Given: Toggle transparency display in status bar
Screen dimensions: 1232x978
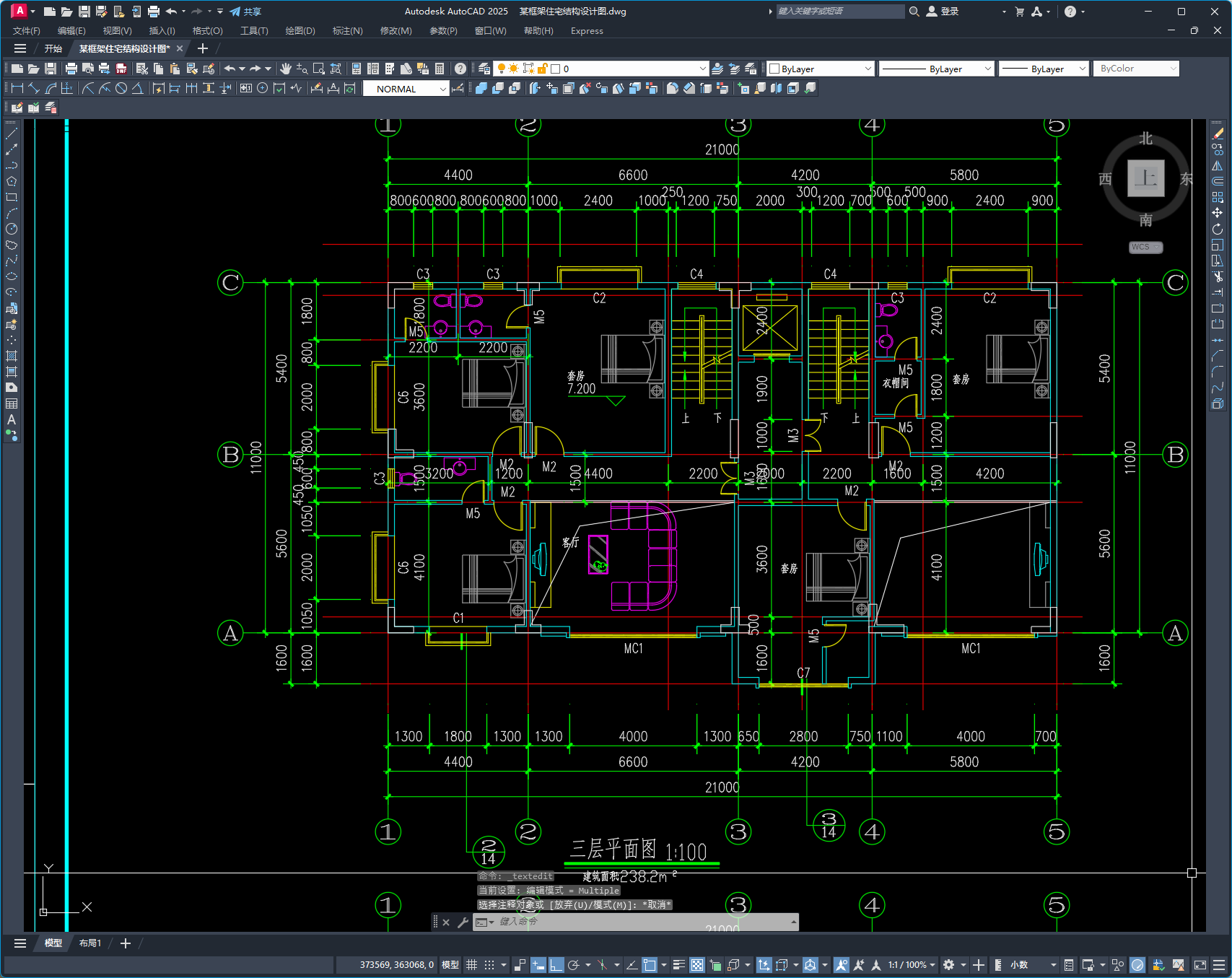Looking at the screenshot, I should (697, 965).
